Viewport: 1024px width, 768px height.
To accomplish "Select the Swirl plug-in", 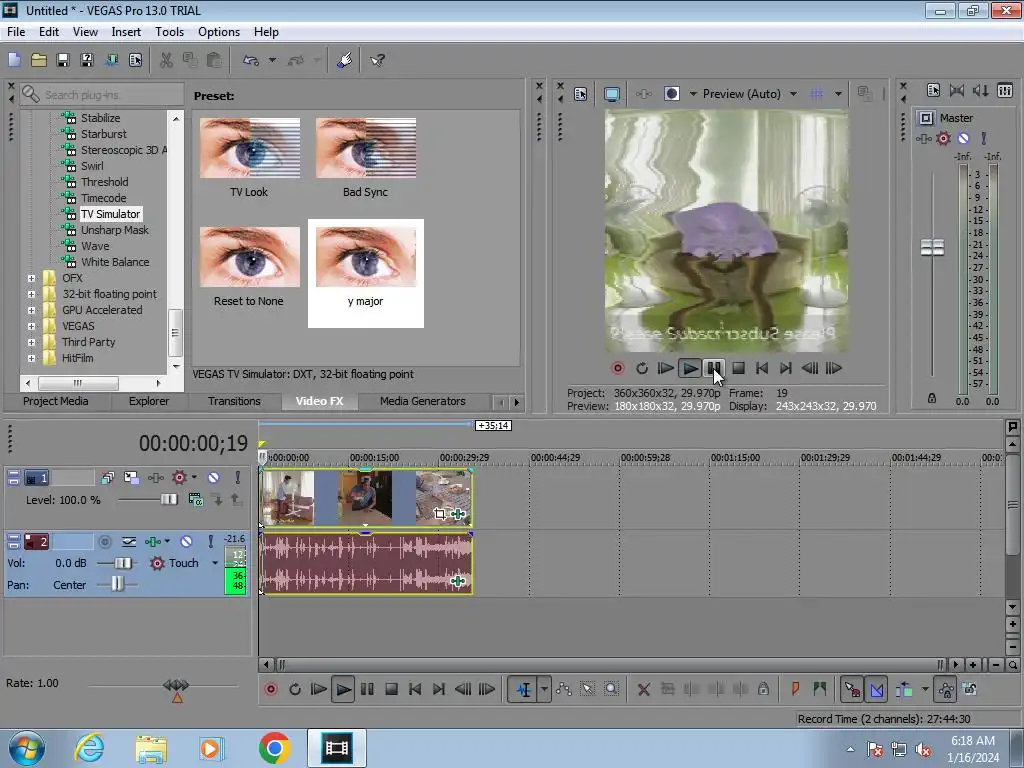I will click(92, 166).
